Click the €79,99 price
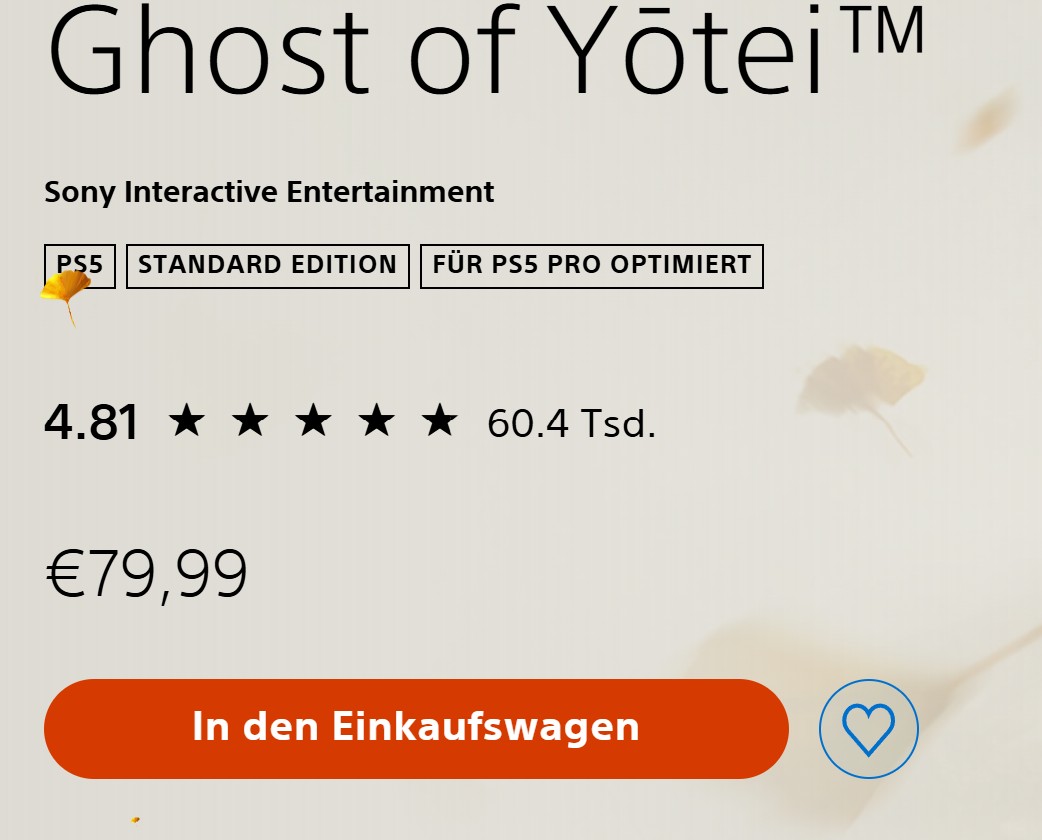Viewport: 1042px width, 840px height. (147, 575)
